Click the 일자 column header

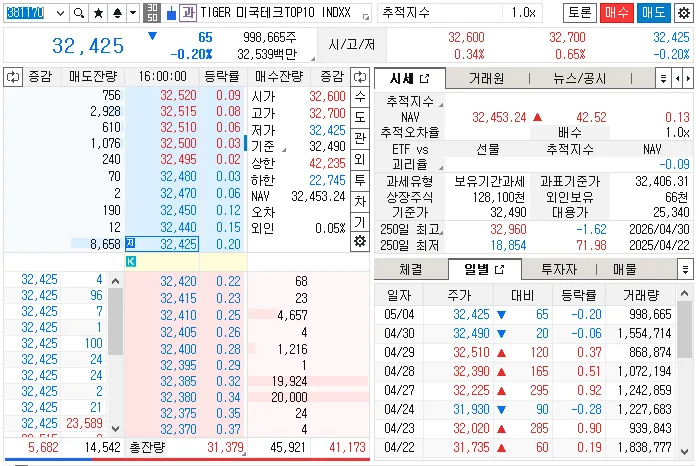[x=399, y=295]
